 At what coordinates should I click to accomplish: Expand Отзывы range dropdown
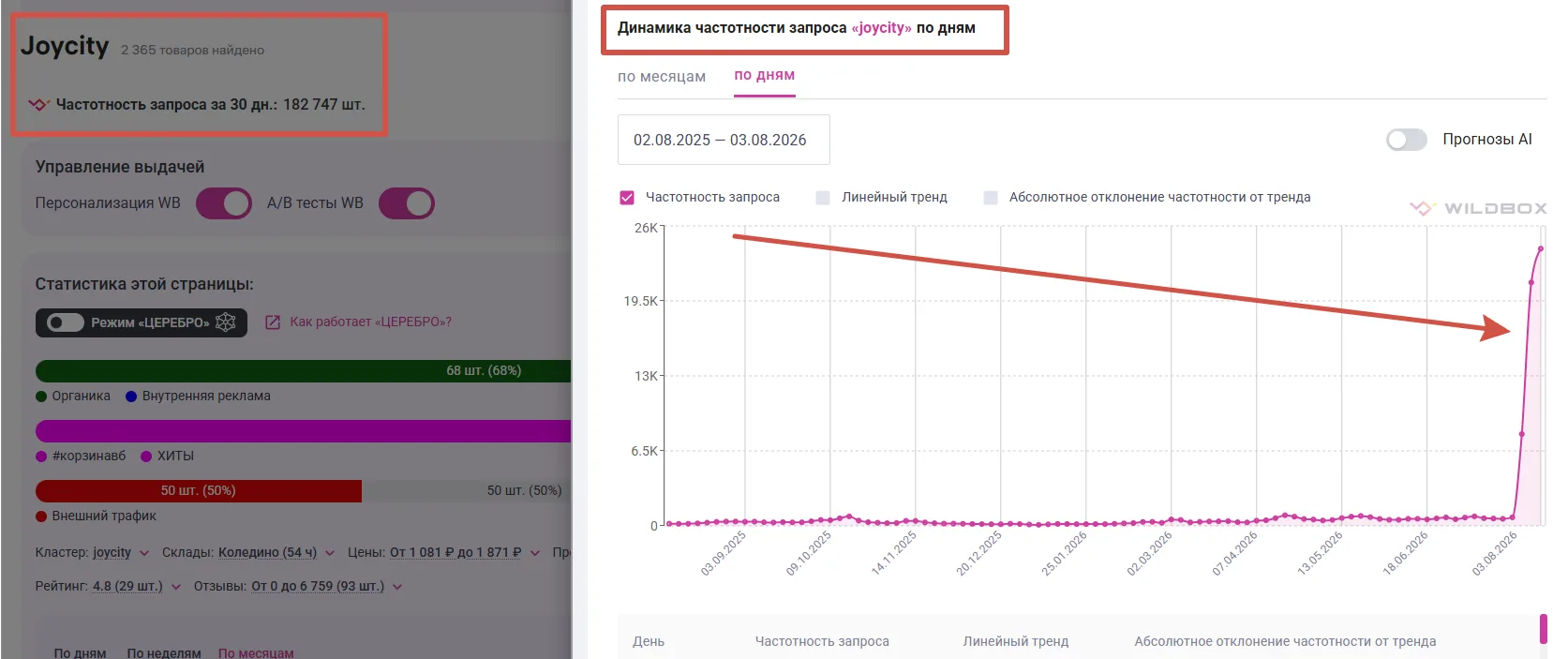click(x=397, y=587)
